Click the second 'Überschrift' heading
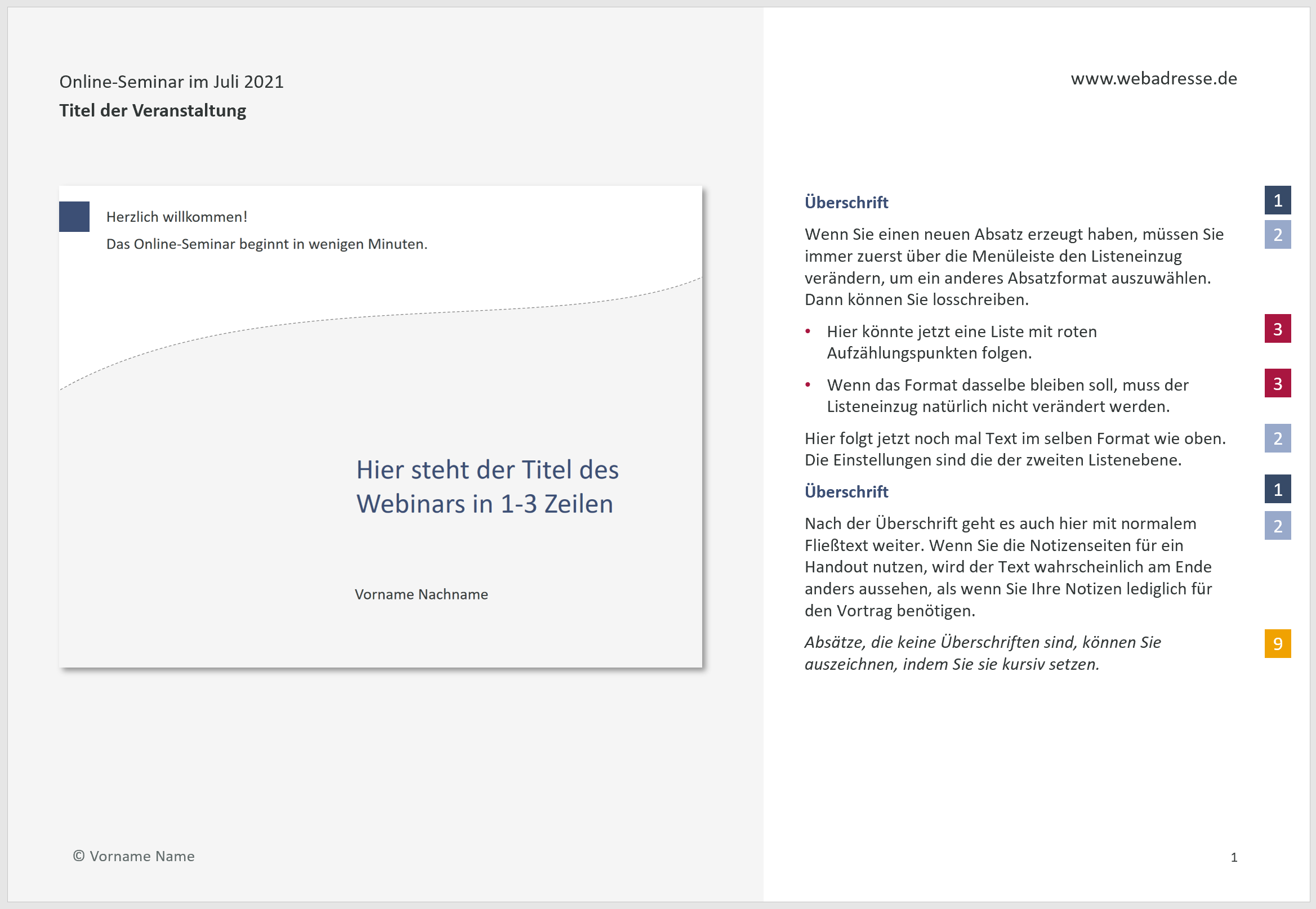The width and height of the screenshot is (1316, 909). tap(846, 491)
